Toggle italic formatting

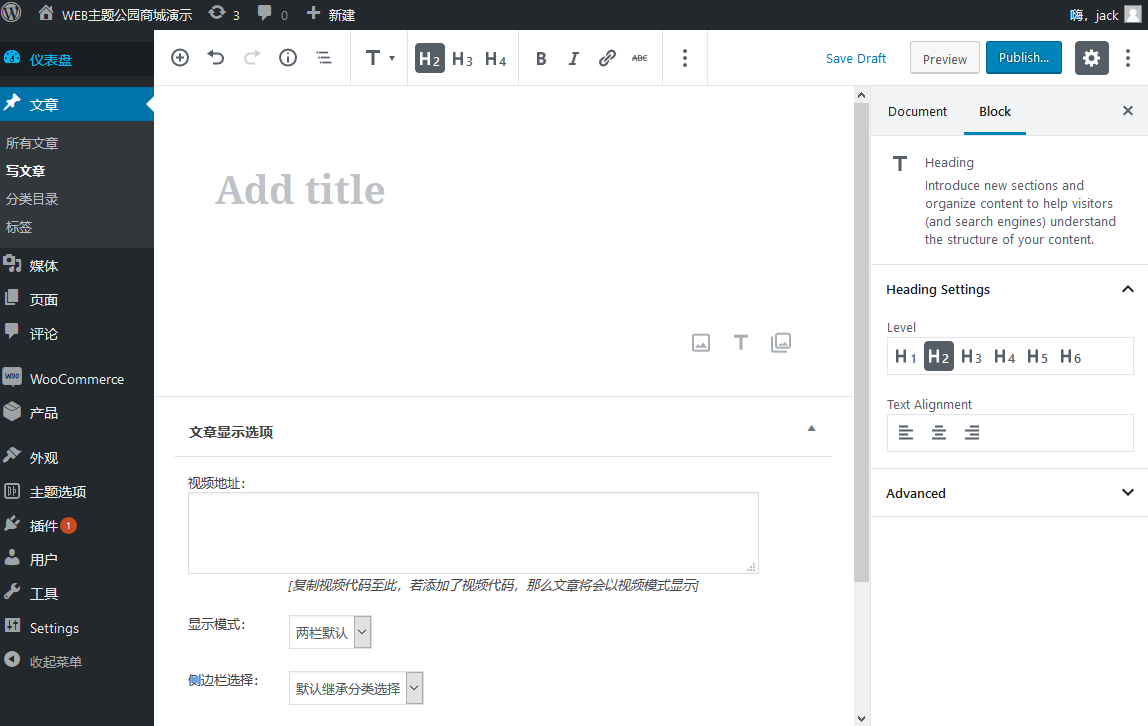pyautogui.click(x=573, y=57)
